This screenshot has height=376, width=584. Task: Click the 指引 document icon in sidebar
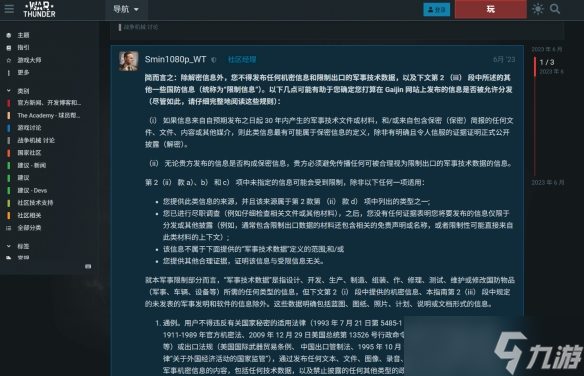9,48
